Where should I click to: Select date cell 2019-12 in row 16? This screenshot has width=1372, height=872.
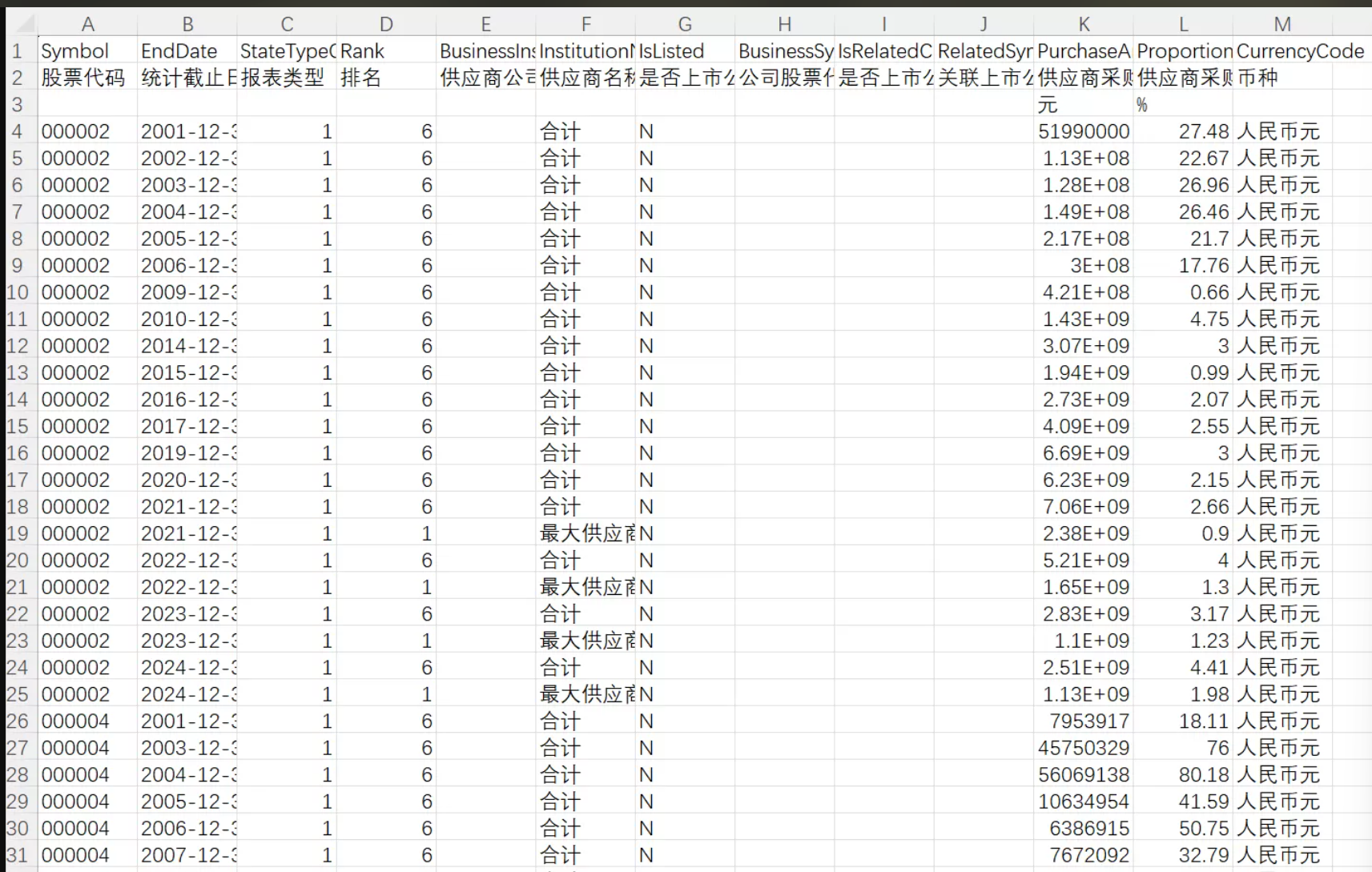pyautogui.click(x=187, y=453)
